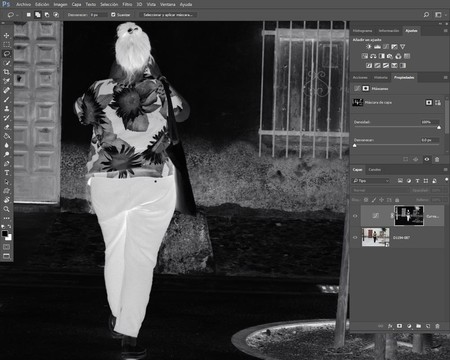
Task: Select the Eyedropper tool
Action: point(6,81)
